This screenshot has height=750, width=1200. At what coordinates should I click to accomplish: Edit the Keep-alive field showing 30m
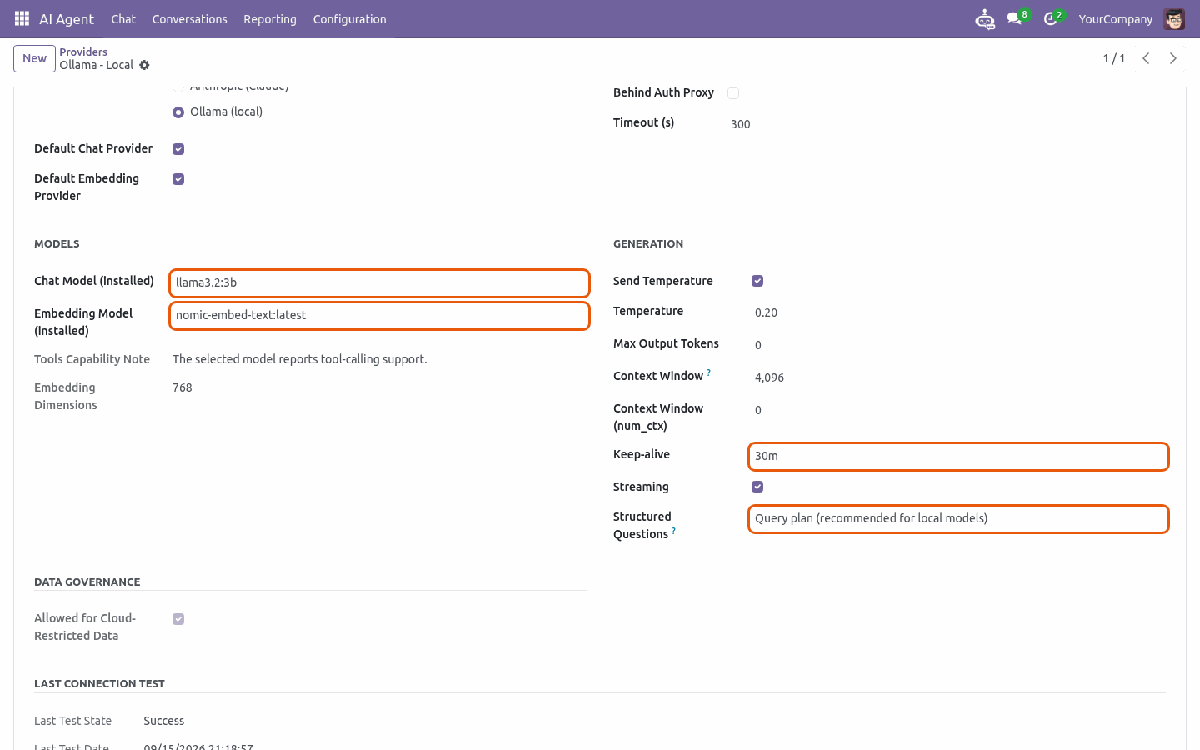click(958, 456)
